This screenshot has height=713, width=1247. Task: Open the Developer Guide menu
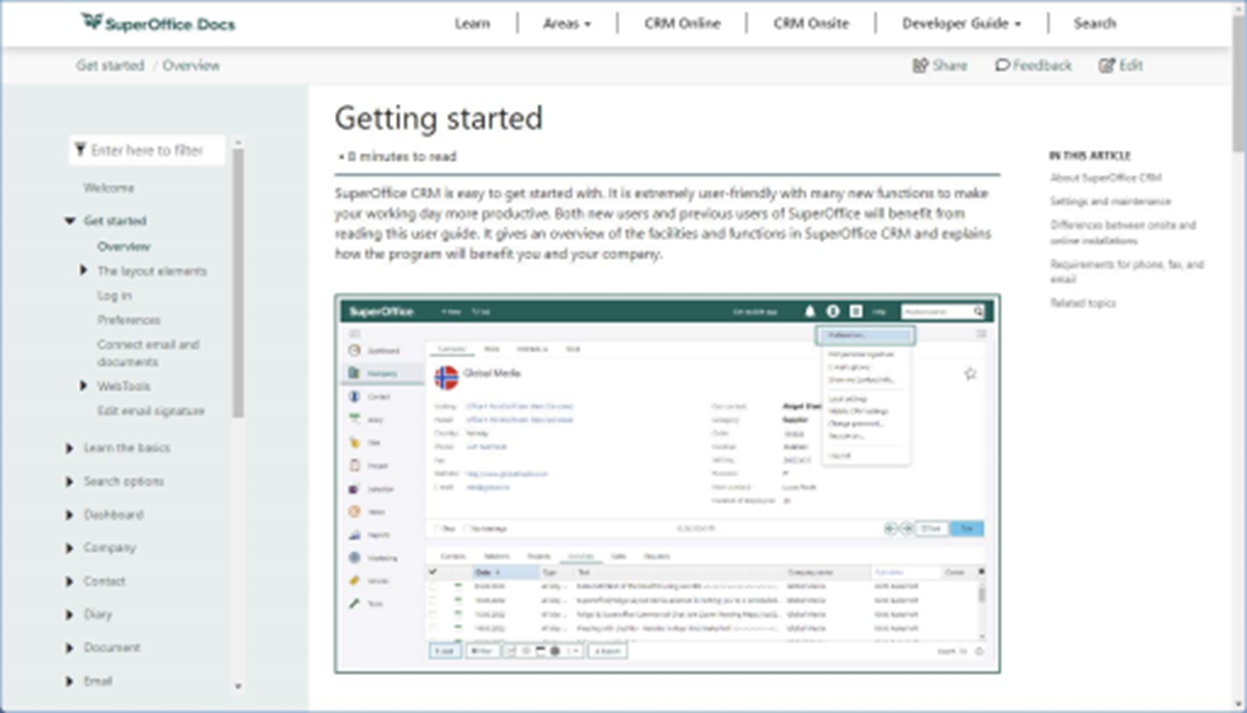[x=961, y=23]
